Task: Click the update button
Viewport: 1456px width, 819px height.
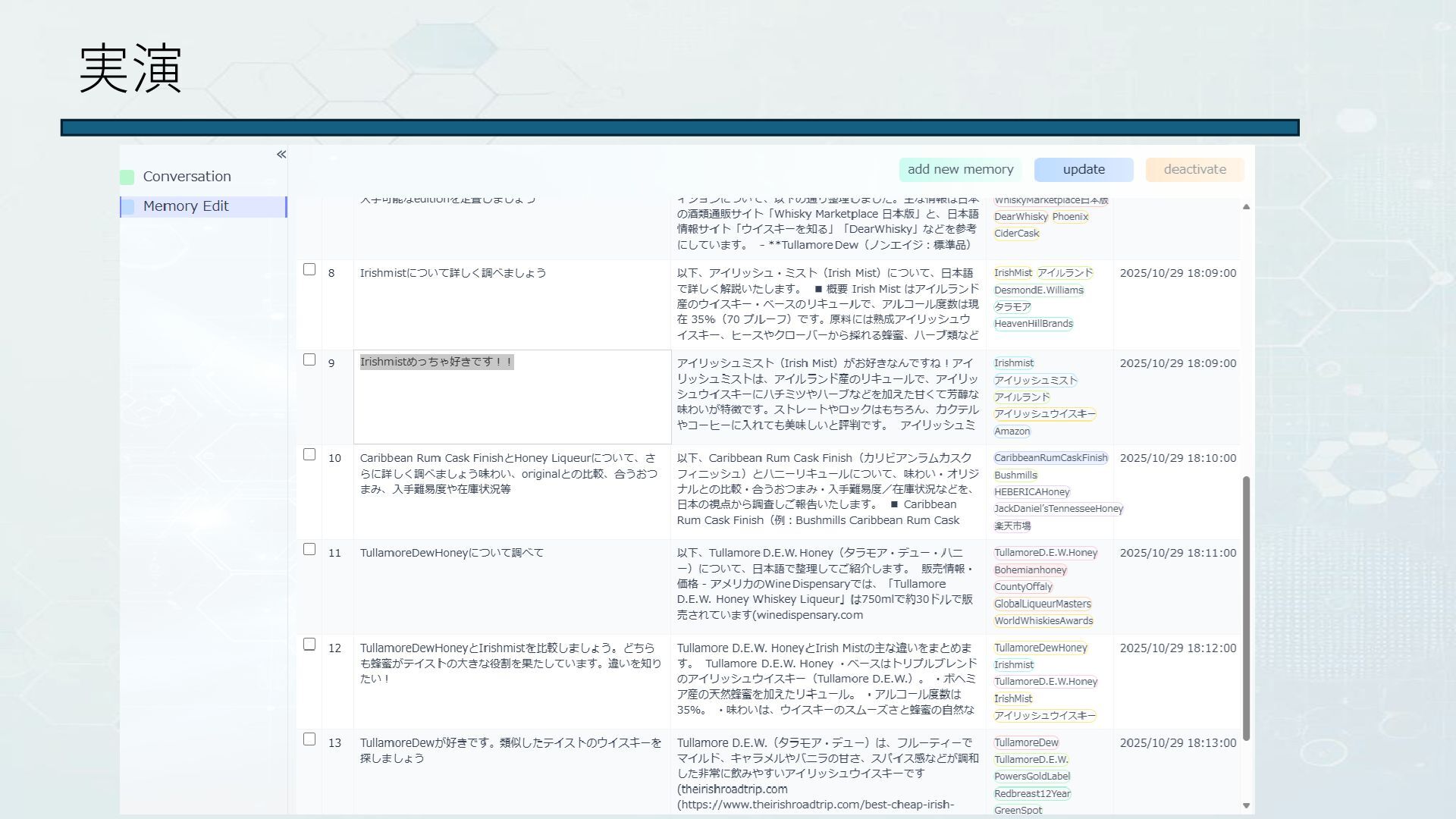Action: tap(1083, 170)
